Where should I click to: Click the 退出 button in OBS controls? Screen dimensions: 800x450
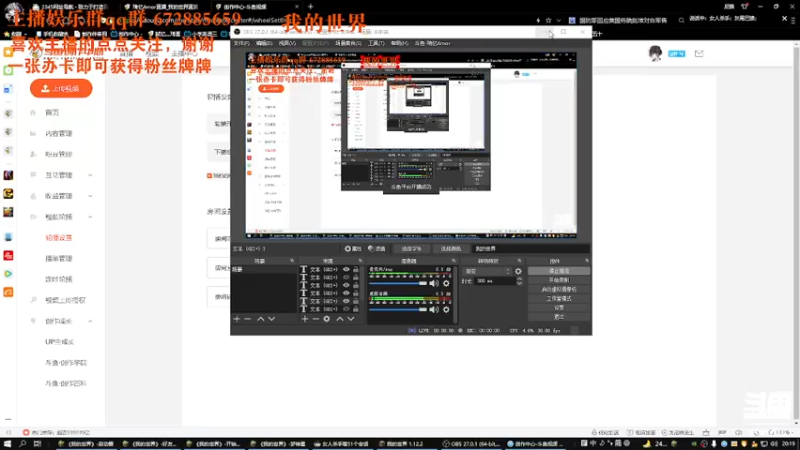(559, 317)
